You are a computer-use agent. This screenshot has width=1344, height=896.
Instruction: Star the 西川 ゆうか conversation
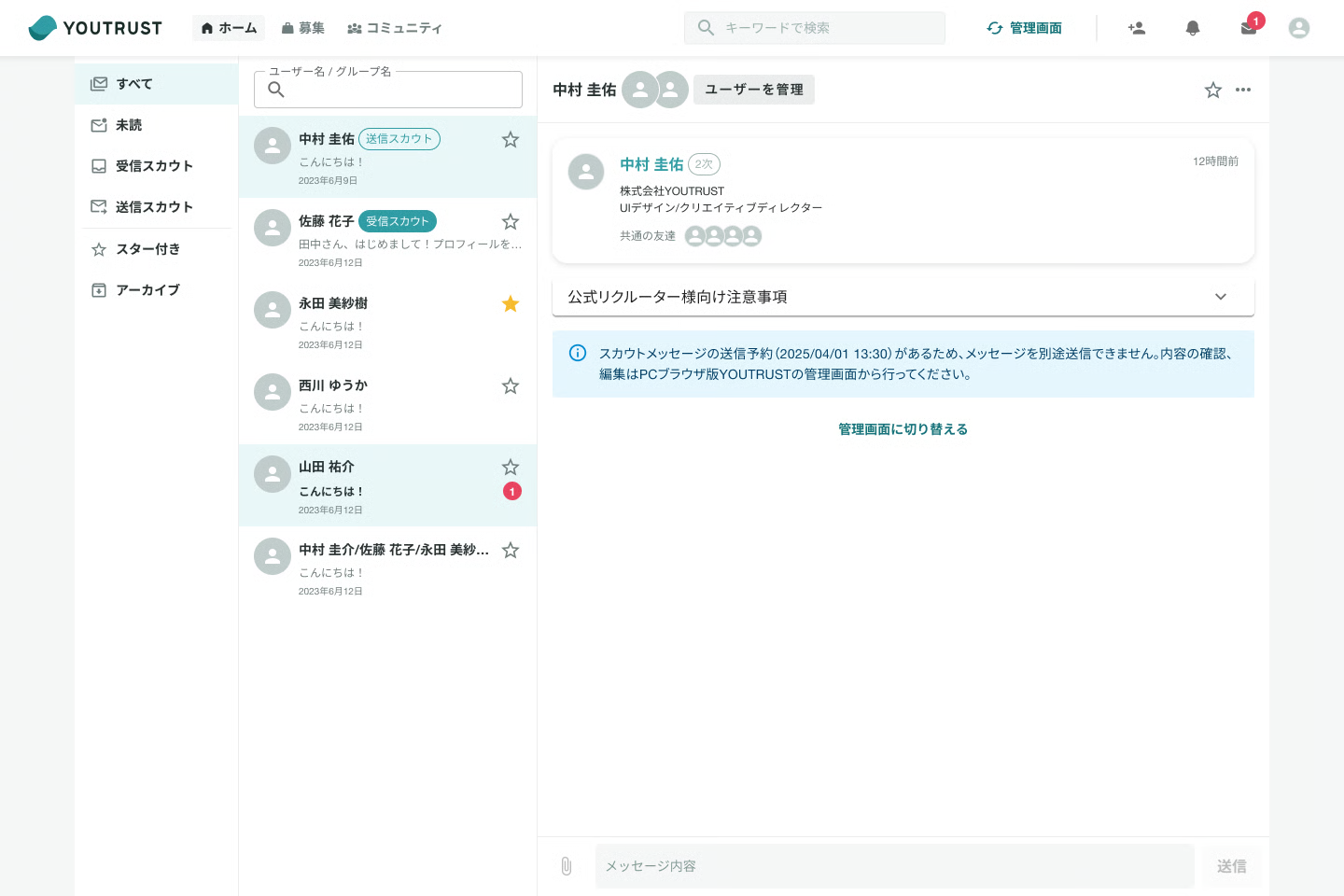click(x=510, y=385)
